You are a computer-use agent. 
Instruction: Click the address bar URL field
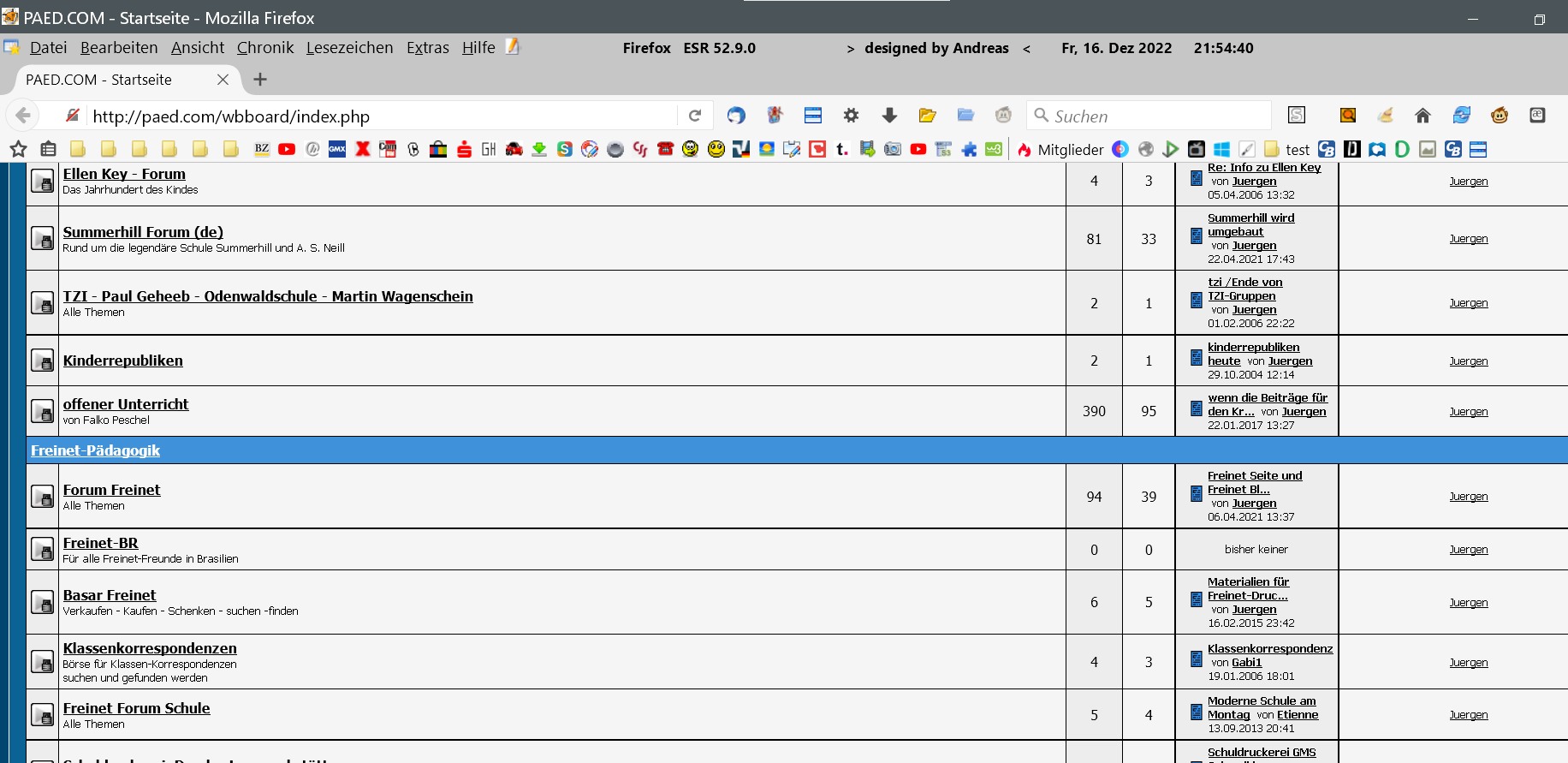(x=381, y=116)
